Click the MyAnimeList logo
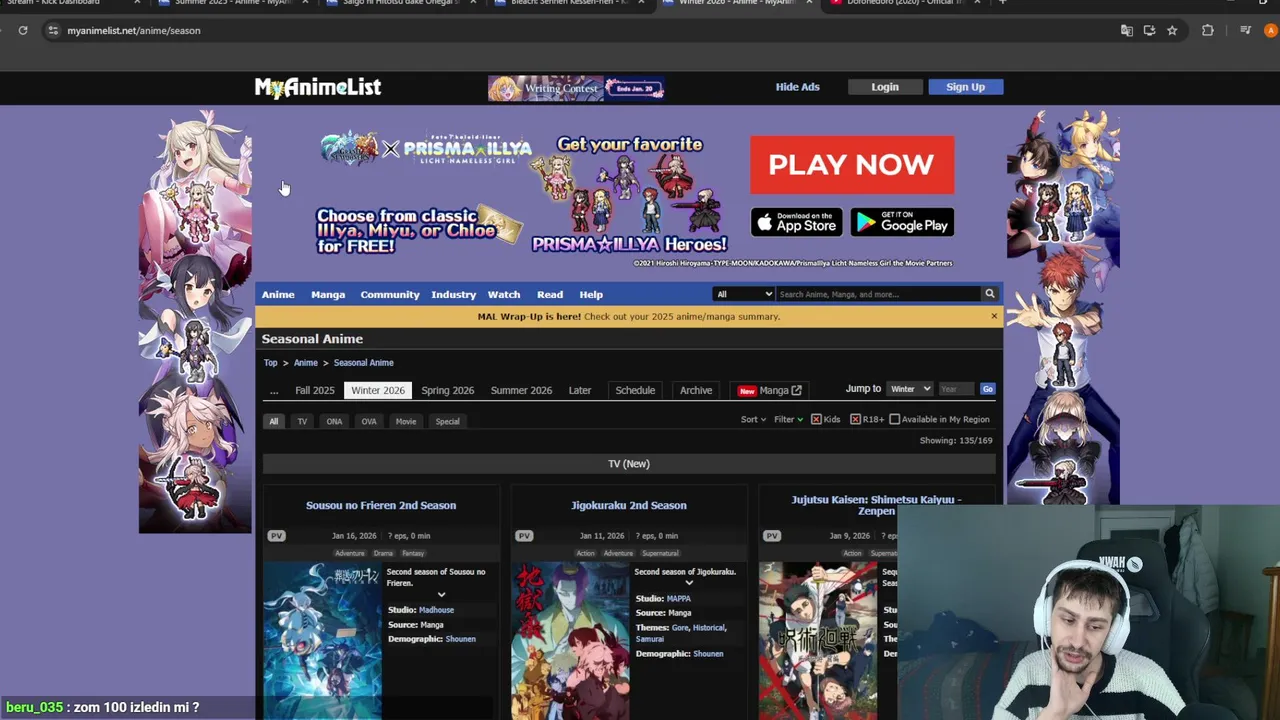Viewport: 1280px width, 720px height. click(x=318, y=88)
